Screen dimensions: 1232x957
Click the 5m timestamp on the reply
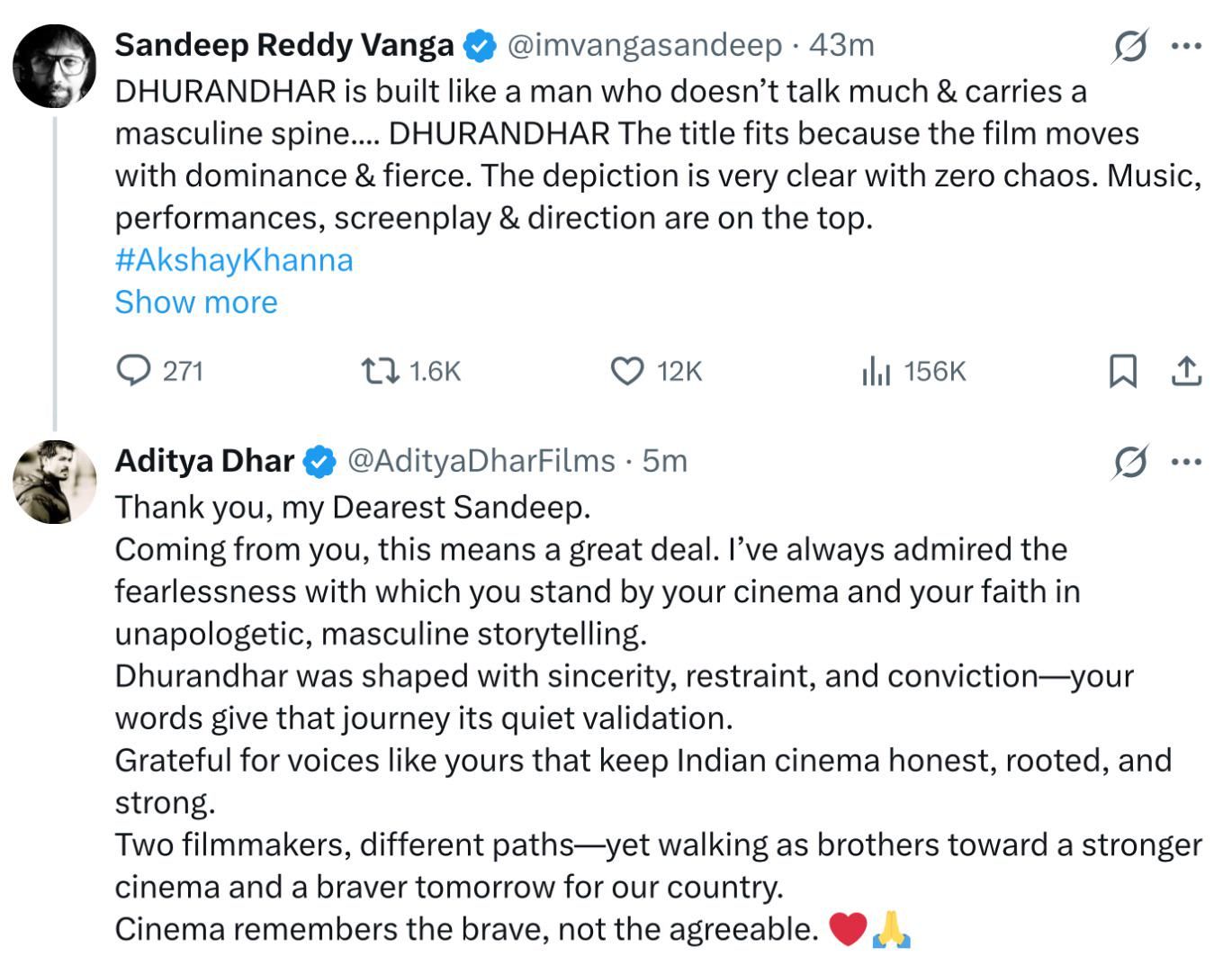[x=665, y=461]
